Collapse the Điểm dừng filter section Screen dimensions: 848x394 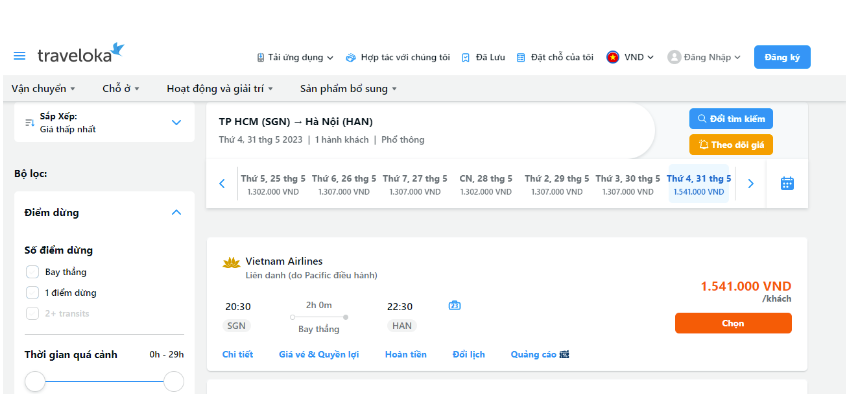[176, 212]
